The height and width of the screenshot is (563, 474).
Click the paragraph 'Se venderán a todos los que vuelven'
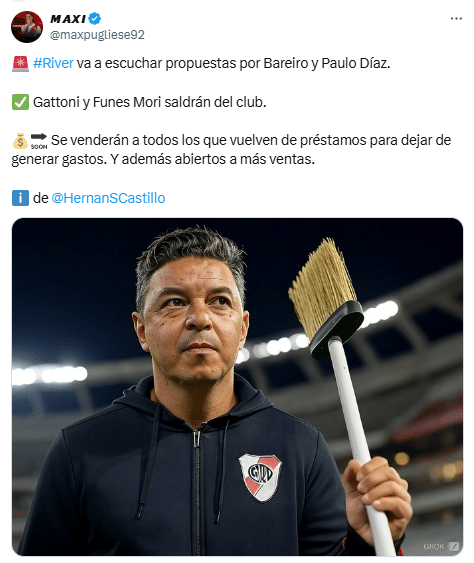[x=231, y=150]
